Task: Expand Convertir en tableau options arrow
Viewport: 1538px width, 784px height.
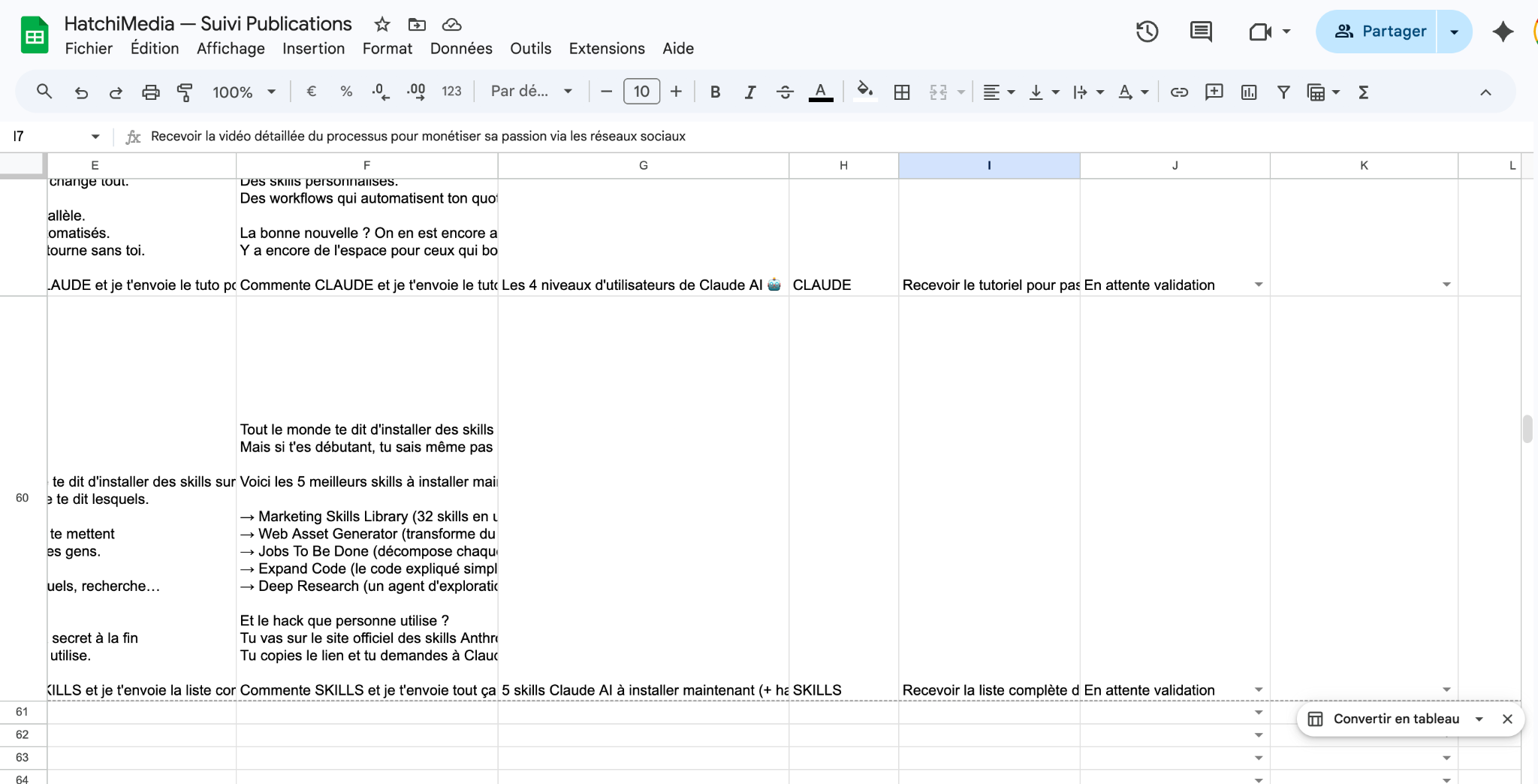Action: [1479, 719]
